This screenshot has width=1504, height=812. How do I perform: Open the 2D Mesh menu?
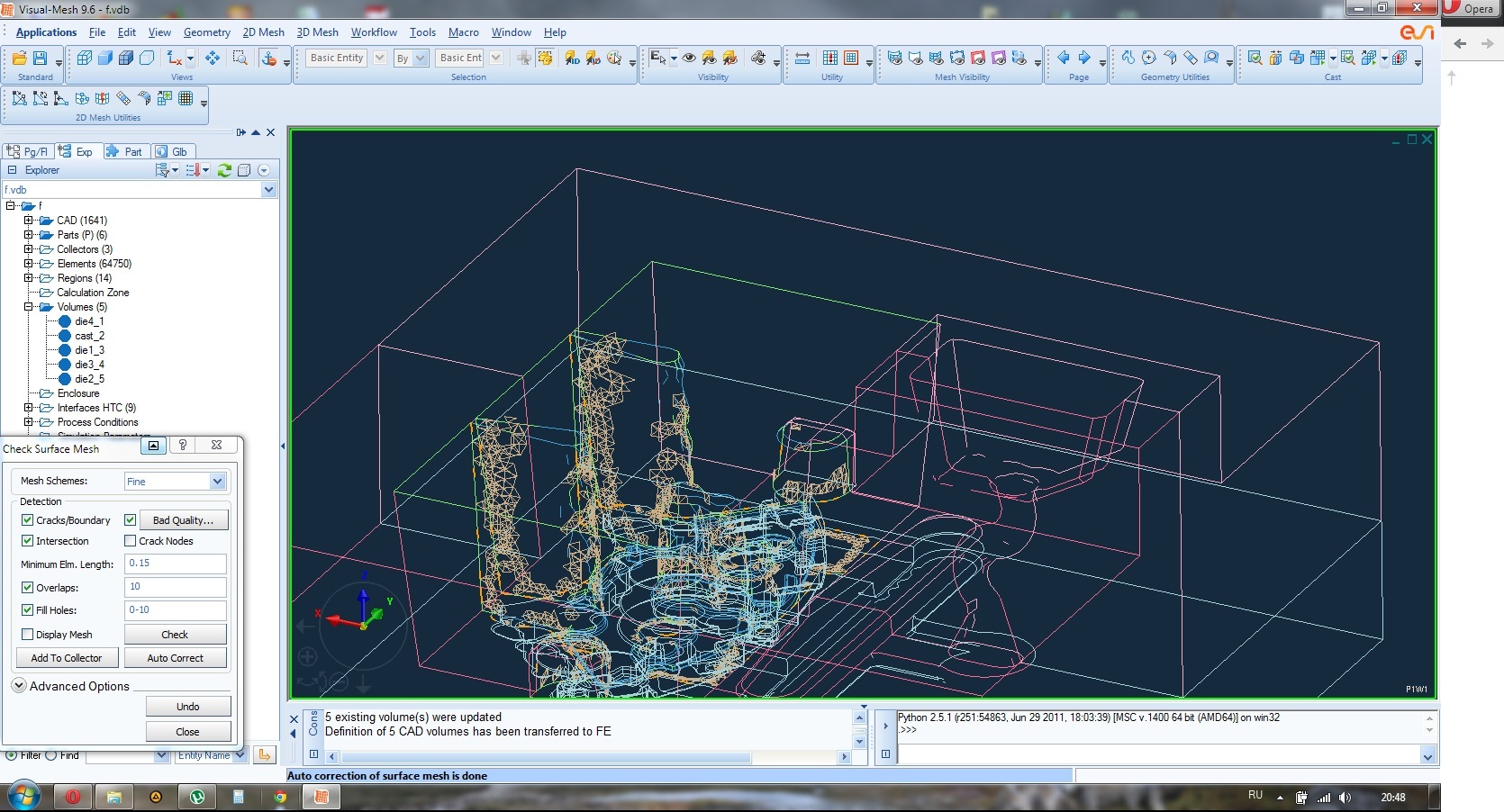point(263,32)
